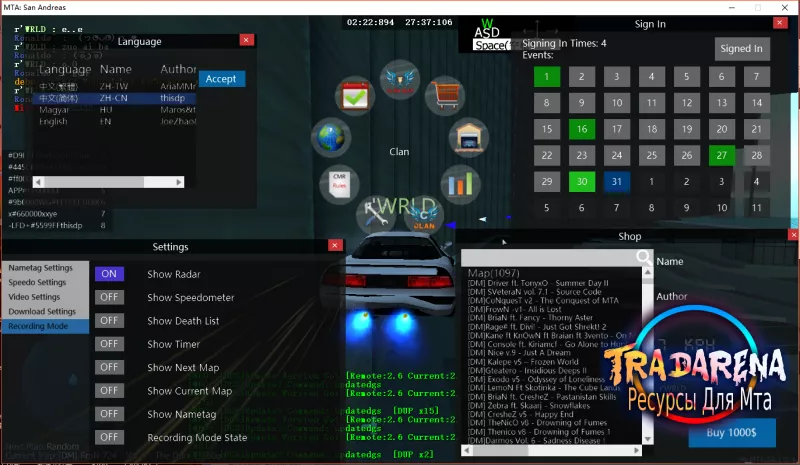The image size is (800, 465).
Task: Select map FrowN -v1- All is Lost
Action: pyautogui.click(x=514, y=309)
